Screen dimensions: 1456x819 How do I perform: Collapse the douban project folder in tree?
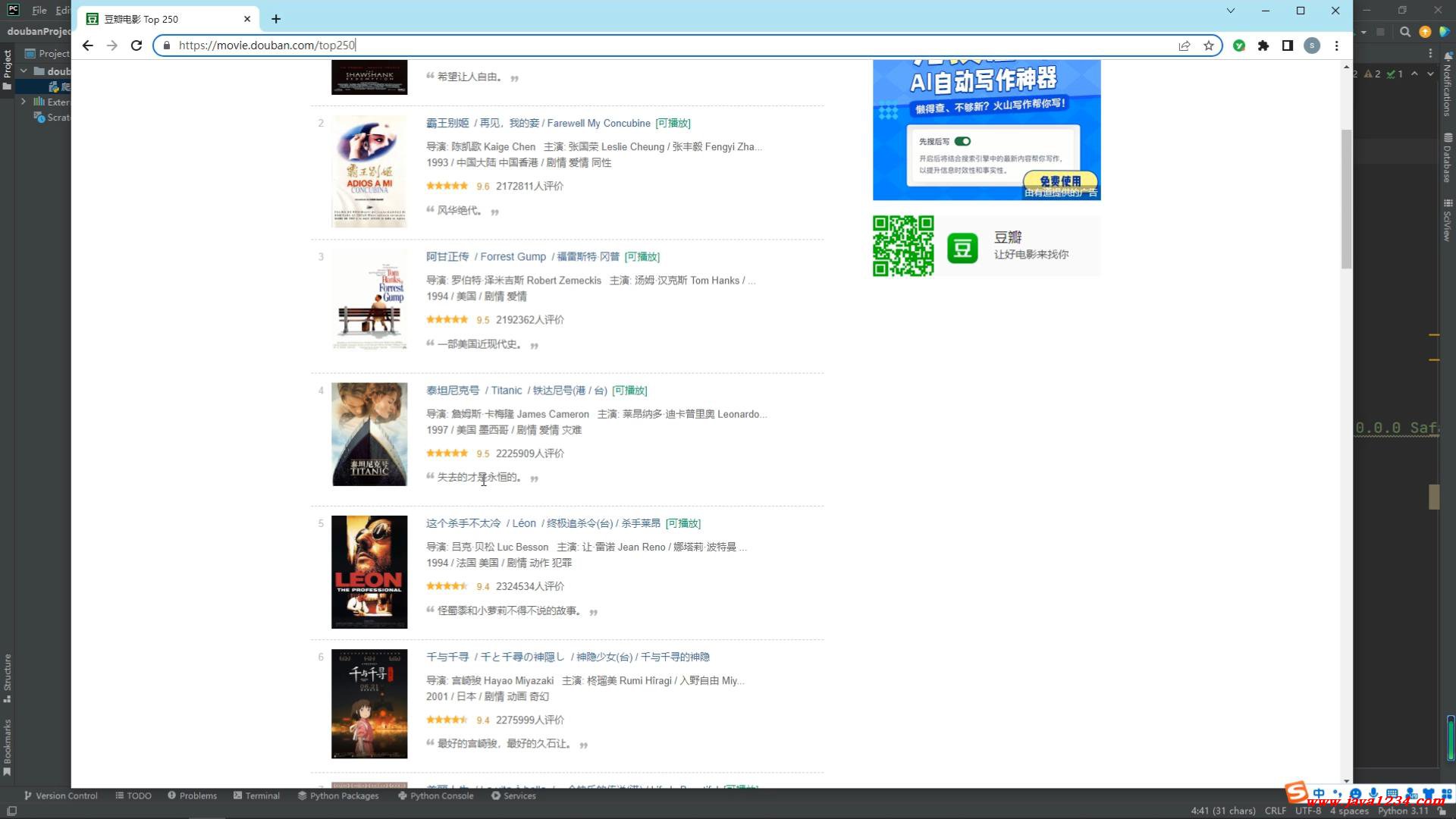[24, 71]
